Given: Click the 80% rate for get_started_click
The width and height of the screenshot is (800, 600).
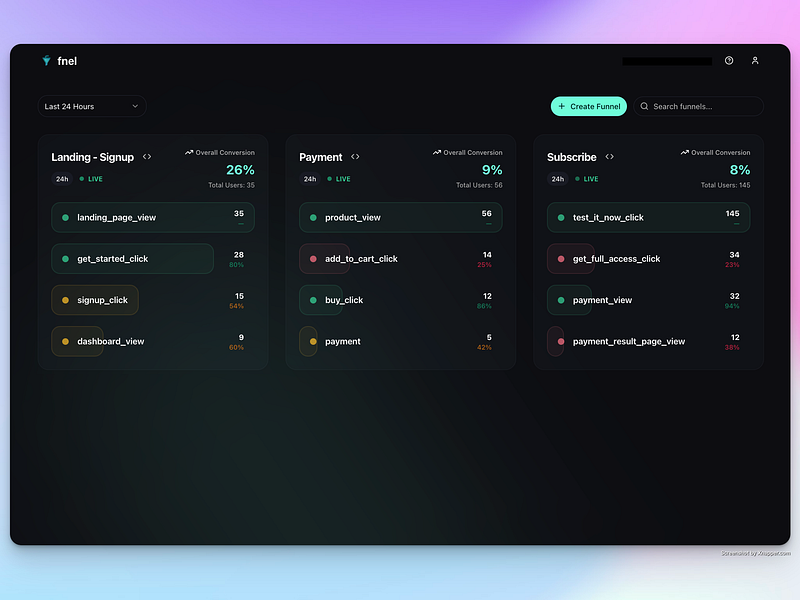Looking at the screenshot, I should [x=236, y=265].
